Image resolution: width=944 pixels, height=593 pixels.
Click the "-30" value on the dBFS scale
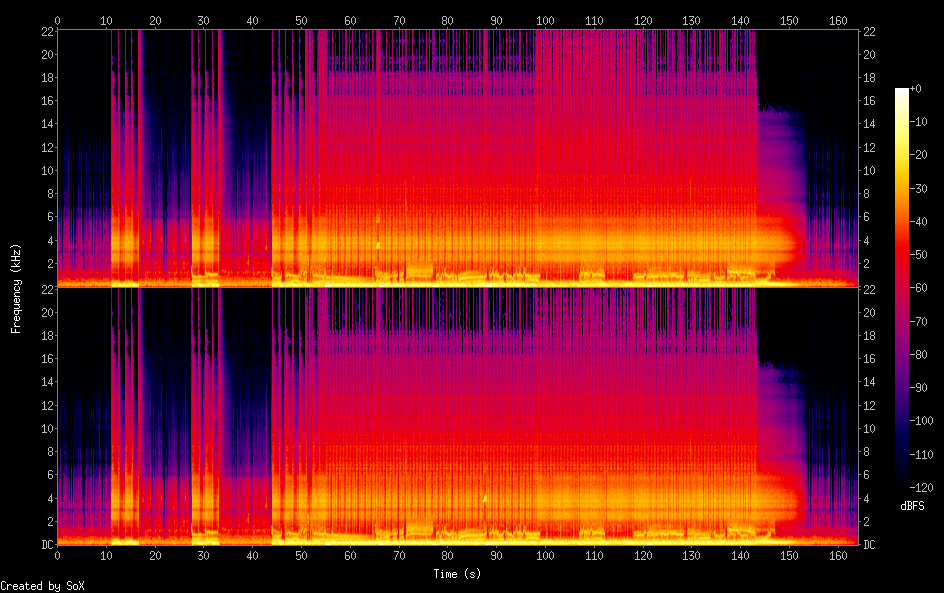(x=918, y=188)
